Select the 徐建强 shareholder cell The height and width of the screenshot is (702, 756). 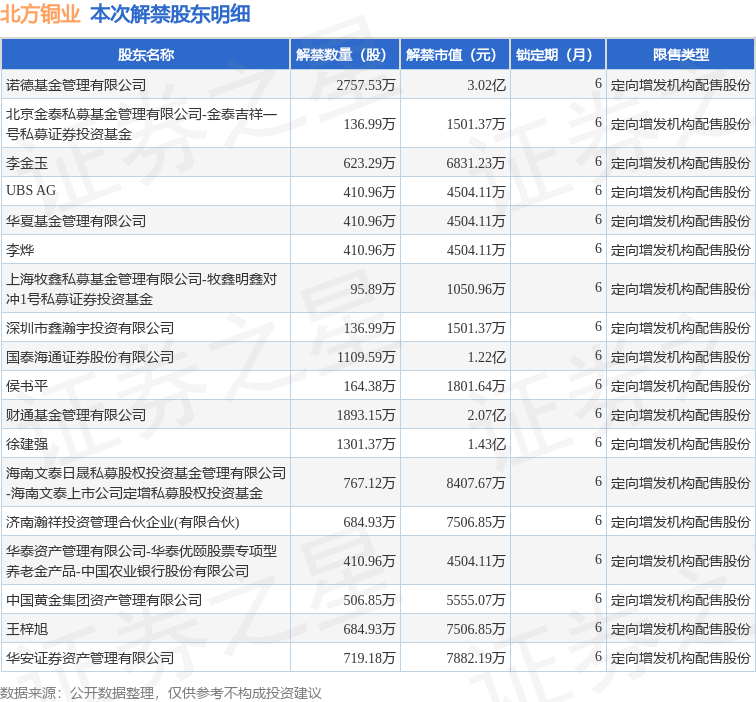(27, 443)
